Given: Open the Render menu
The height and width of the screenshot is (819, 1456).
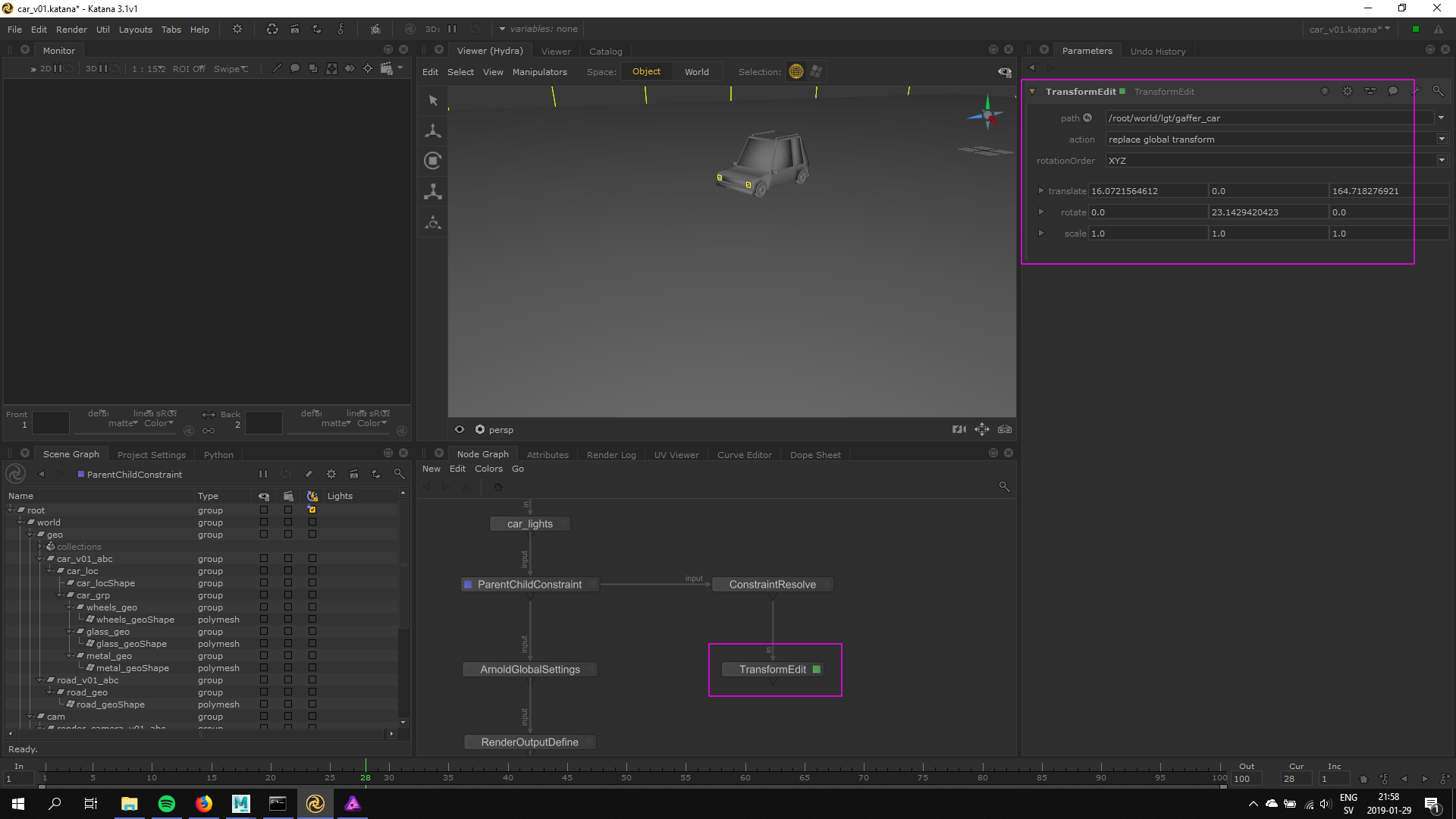Looking at the screenshot, I should [x=71, y=30].
